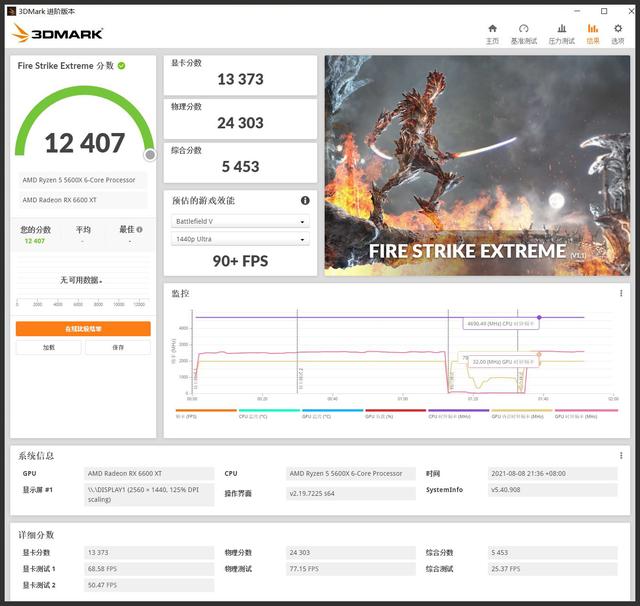Click the interface version v2.19.7225 s64
640x606 pixels.
click(351, 493)
